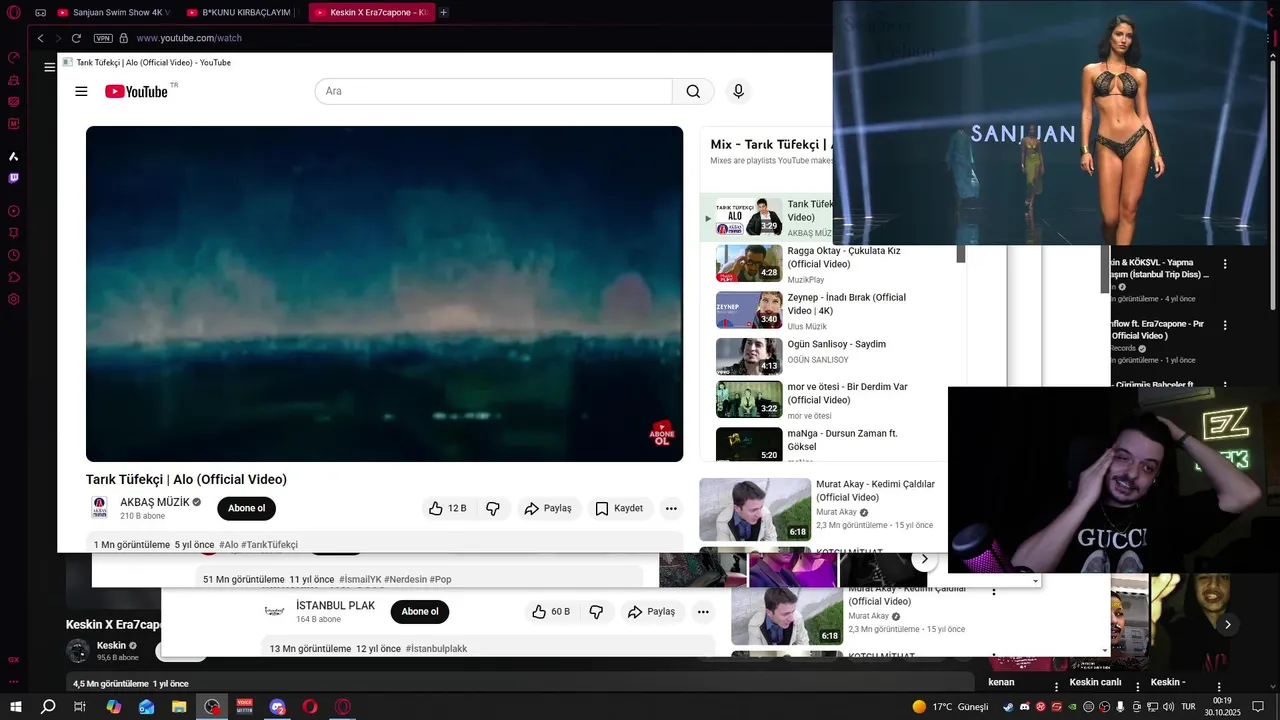Open YouTube guide hamburger menu next to logo
Viewport: 1280px width, 720px height.
81,91
